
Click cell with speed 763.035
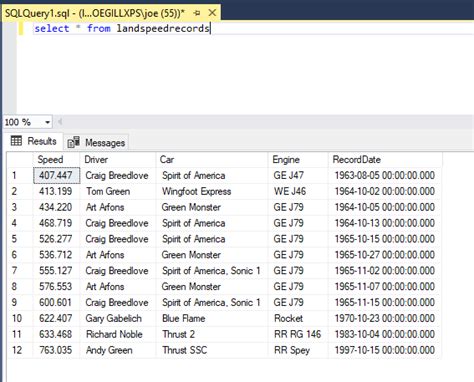(x=57, y=350)
